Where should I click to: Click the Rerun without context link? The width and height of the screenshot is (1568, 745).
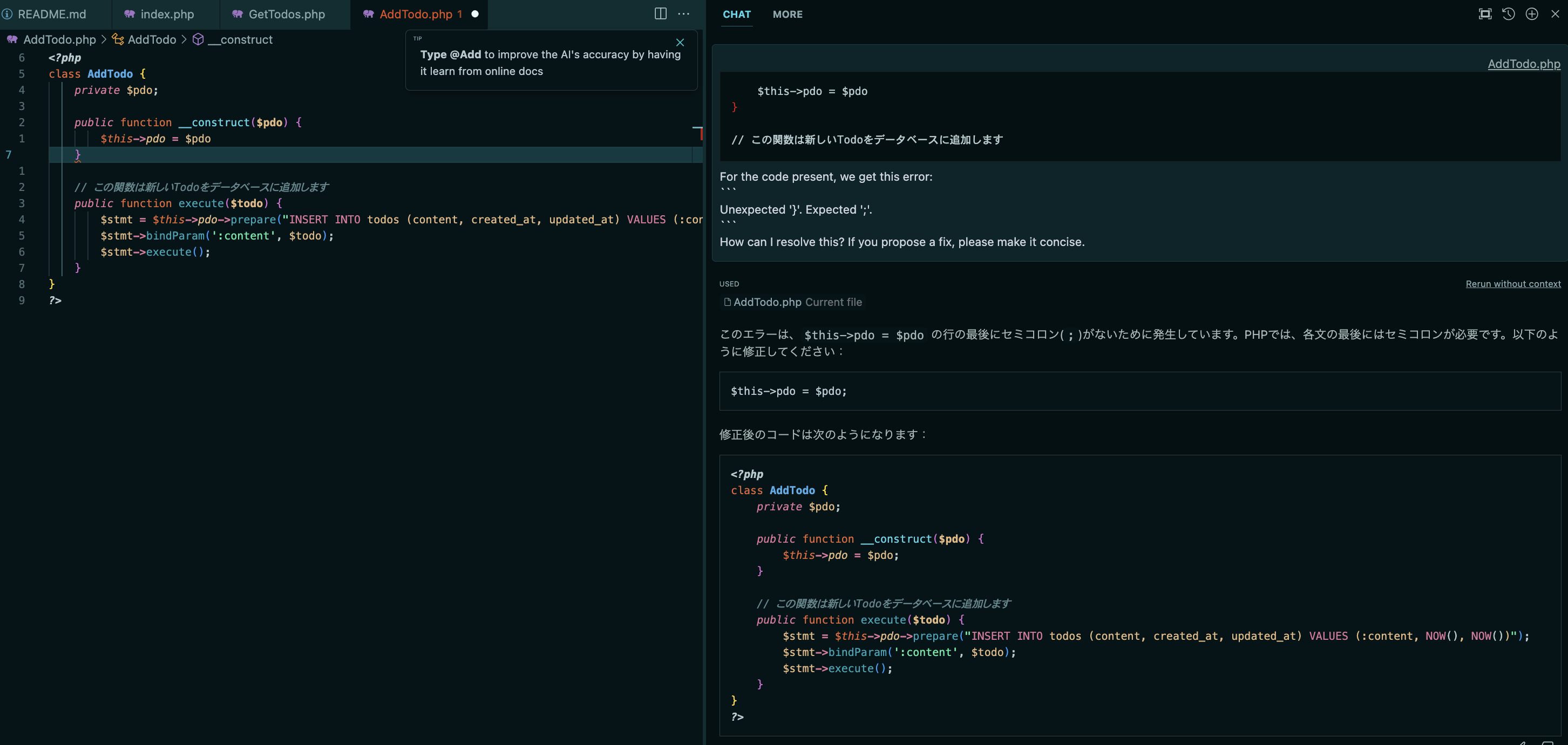coord(1513,283)
